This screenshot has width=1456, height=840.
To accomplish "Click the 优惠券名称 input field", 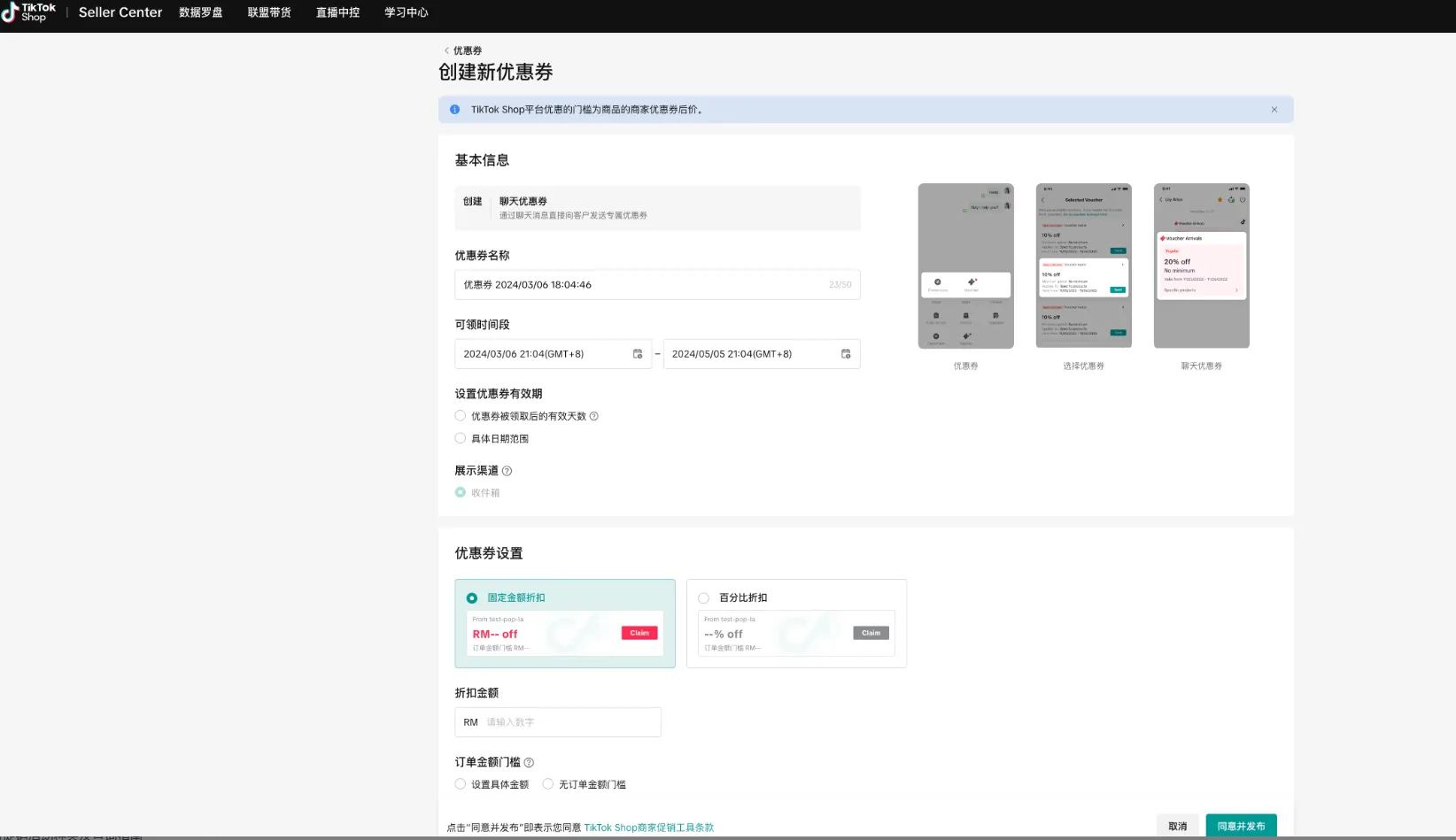I will point(657,285).
